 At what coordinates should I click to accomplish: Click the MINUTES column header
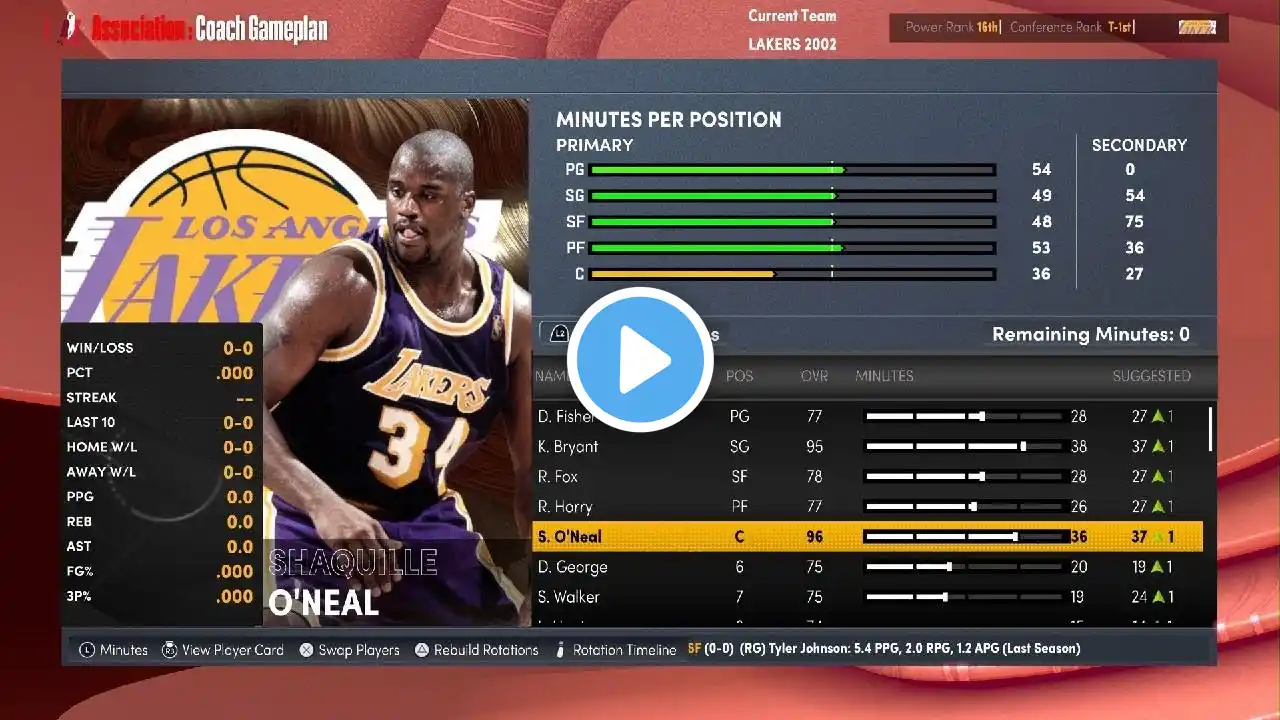pos(885,376)
